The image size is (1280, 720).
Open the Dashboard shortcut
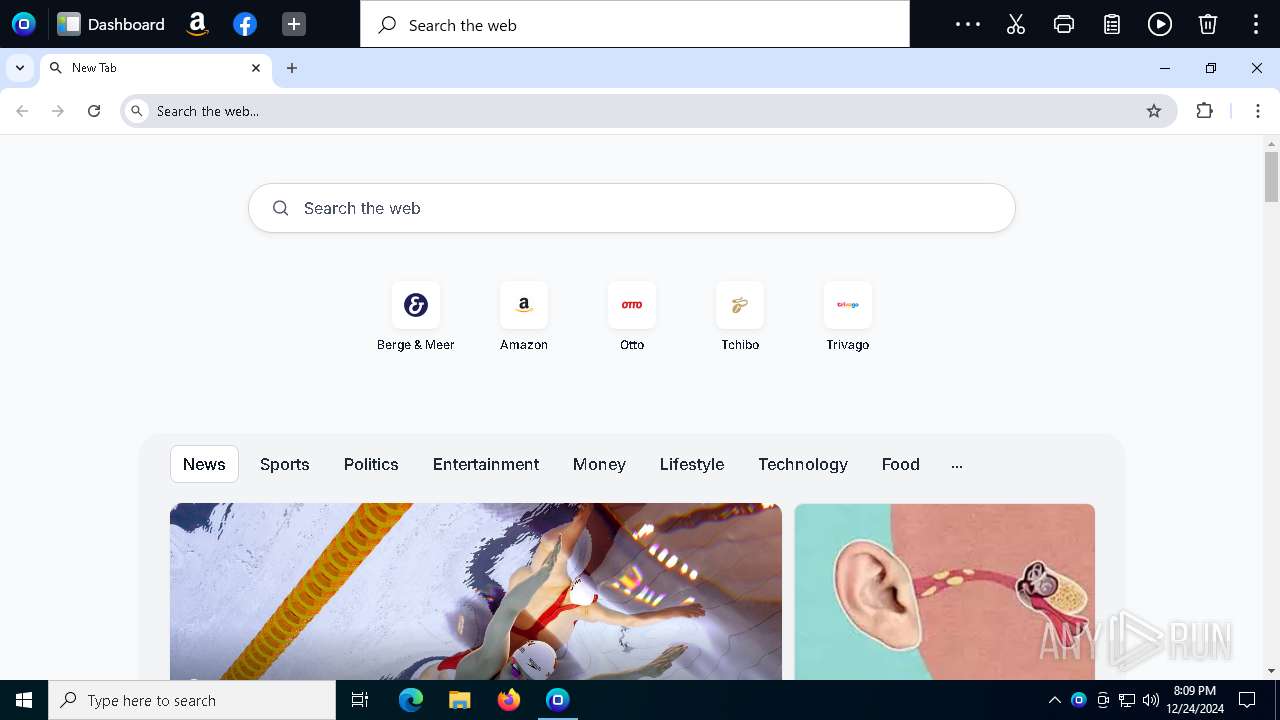[x=111, y=24]
